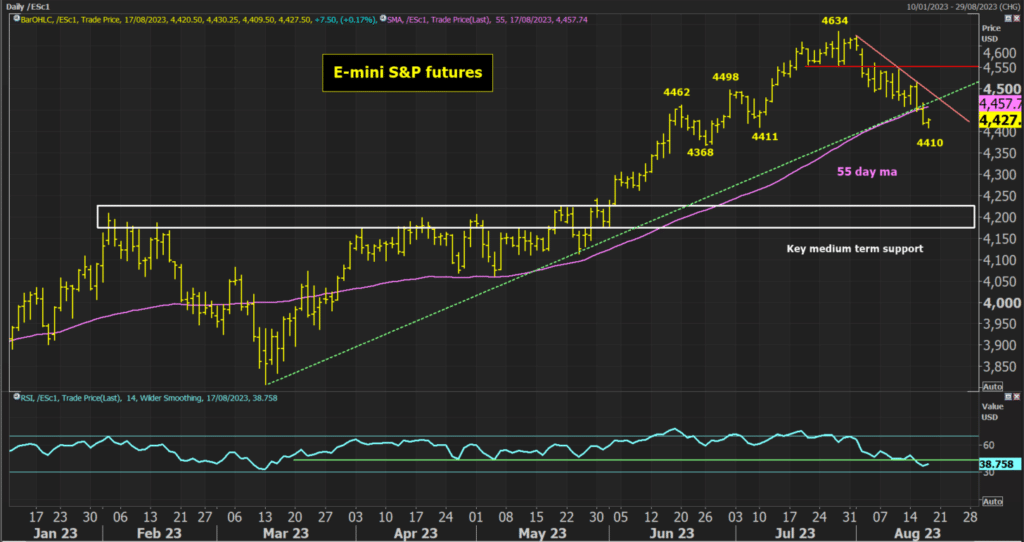Click the 60 level on RSI axis
Viewport: 1024px width, 542px height.
(989, 445)
